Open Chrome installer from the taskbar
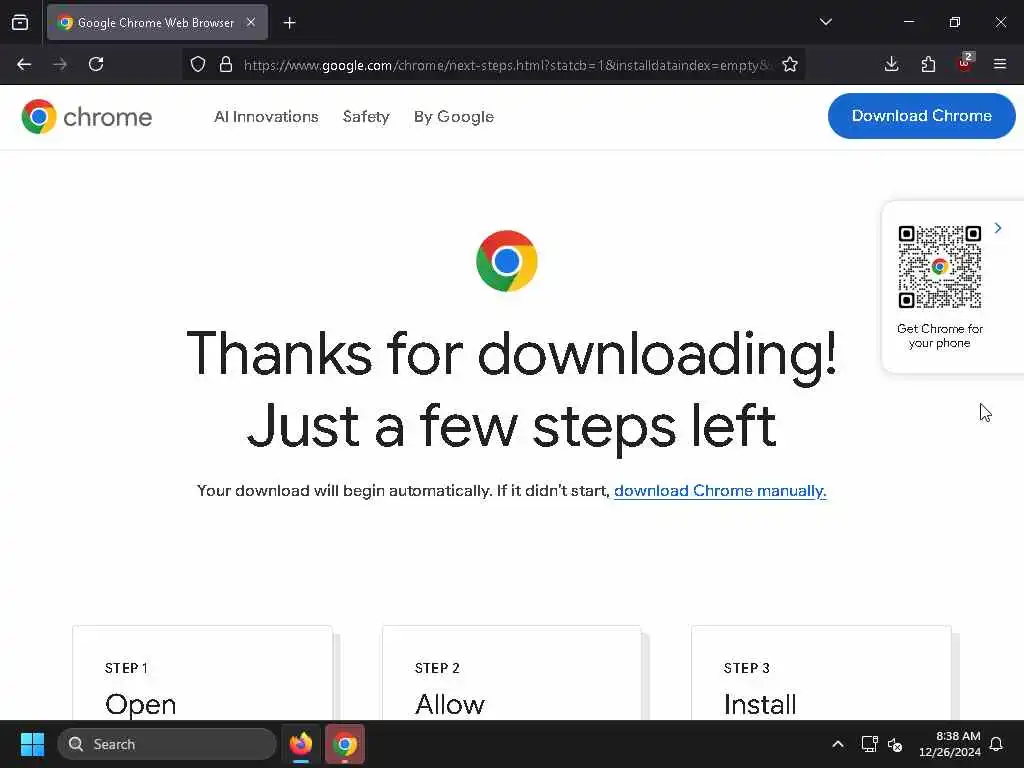 click(345, 744)
